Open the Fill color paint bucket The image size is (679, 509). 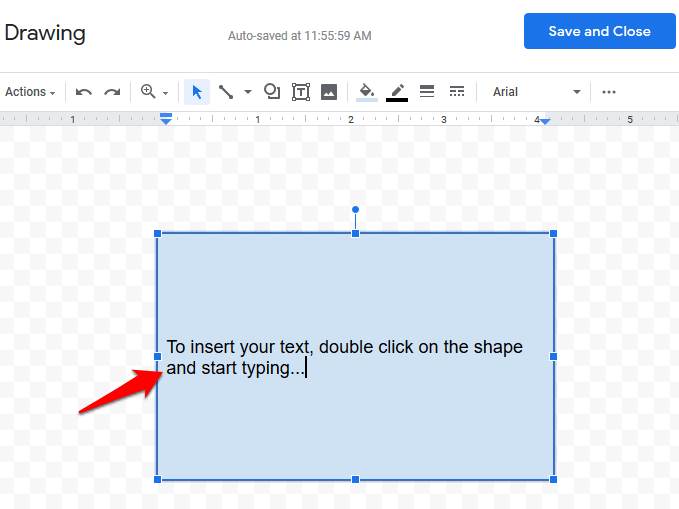[x=367, y=92]
